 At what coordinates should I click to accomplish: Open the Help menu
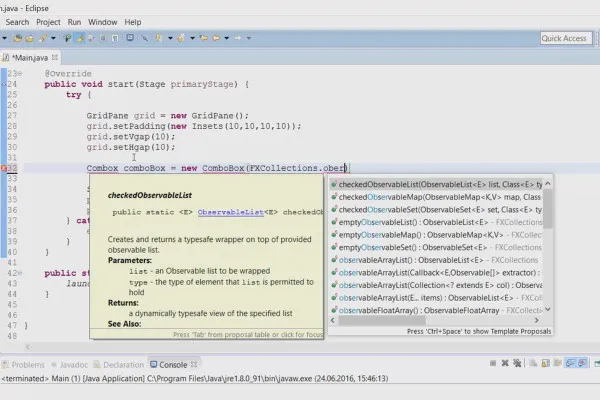(133, 22)
